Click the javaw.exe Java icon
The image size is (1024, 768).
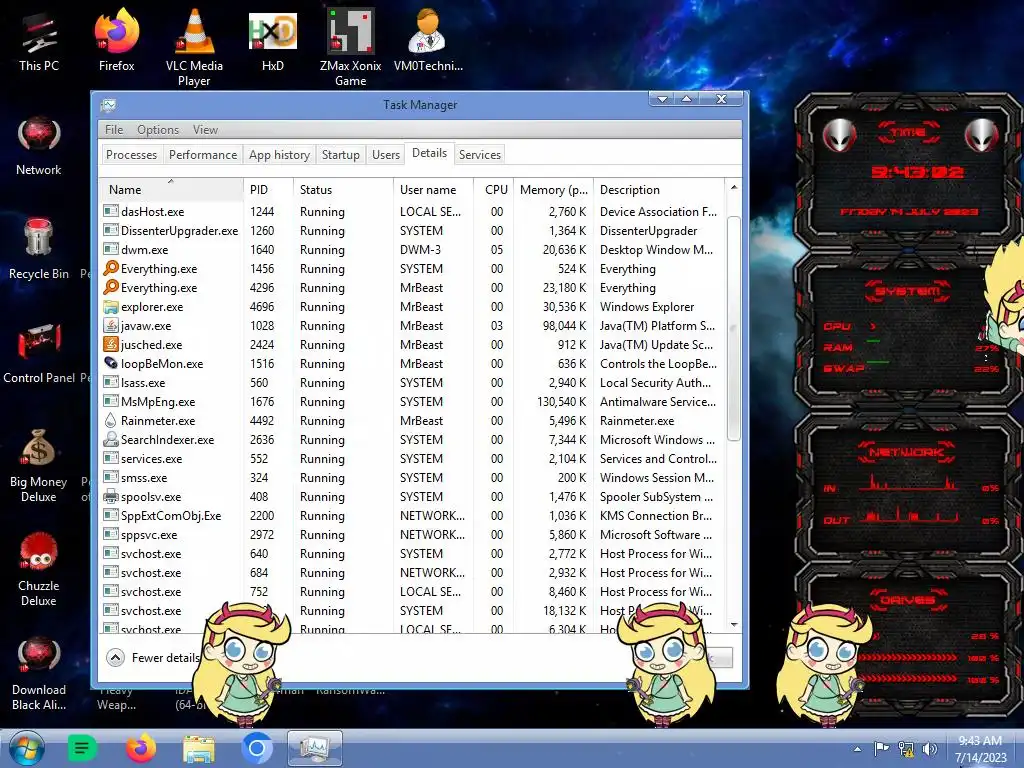(111, 325)
